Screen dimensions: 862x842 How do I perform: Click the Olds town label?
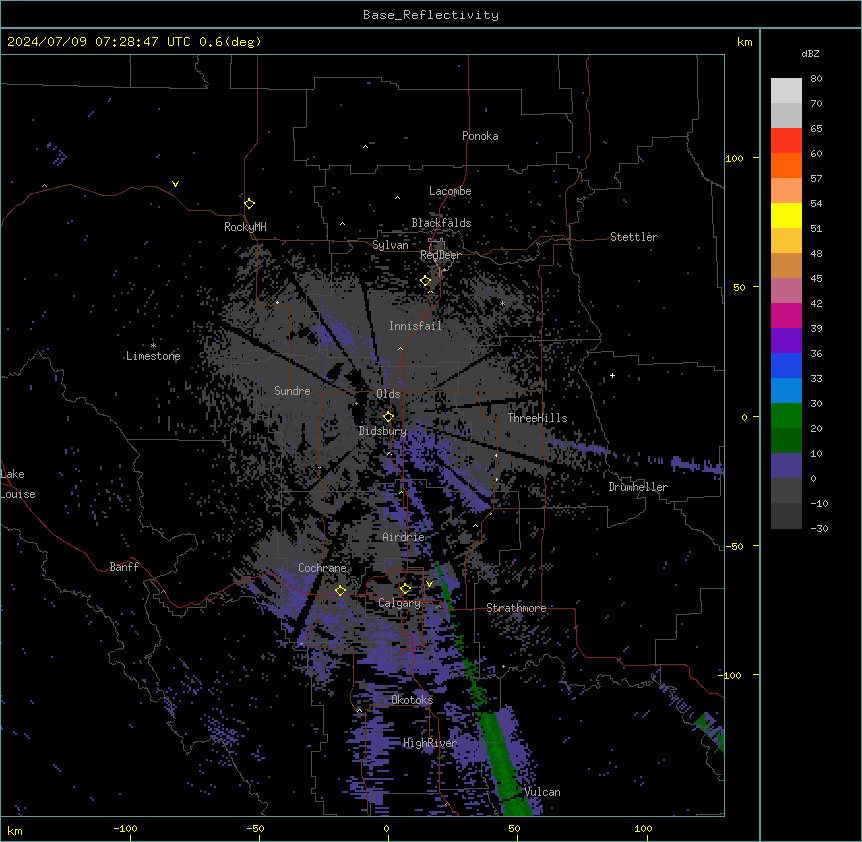(388, 394)
